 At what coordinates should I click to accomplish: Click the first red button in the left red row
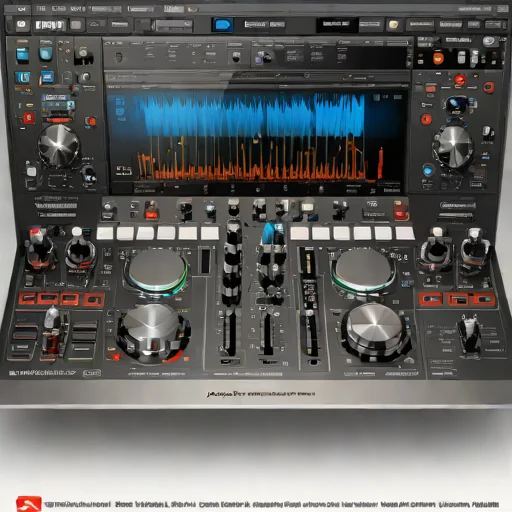click(27, 298)
